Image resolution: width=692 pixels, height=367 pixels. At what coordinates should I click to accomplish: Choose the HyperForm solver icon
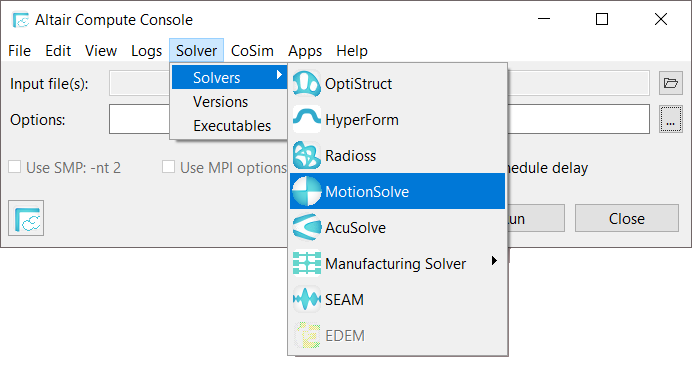306,120
